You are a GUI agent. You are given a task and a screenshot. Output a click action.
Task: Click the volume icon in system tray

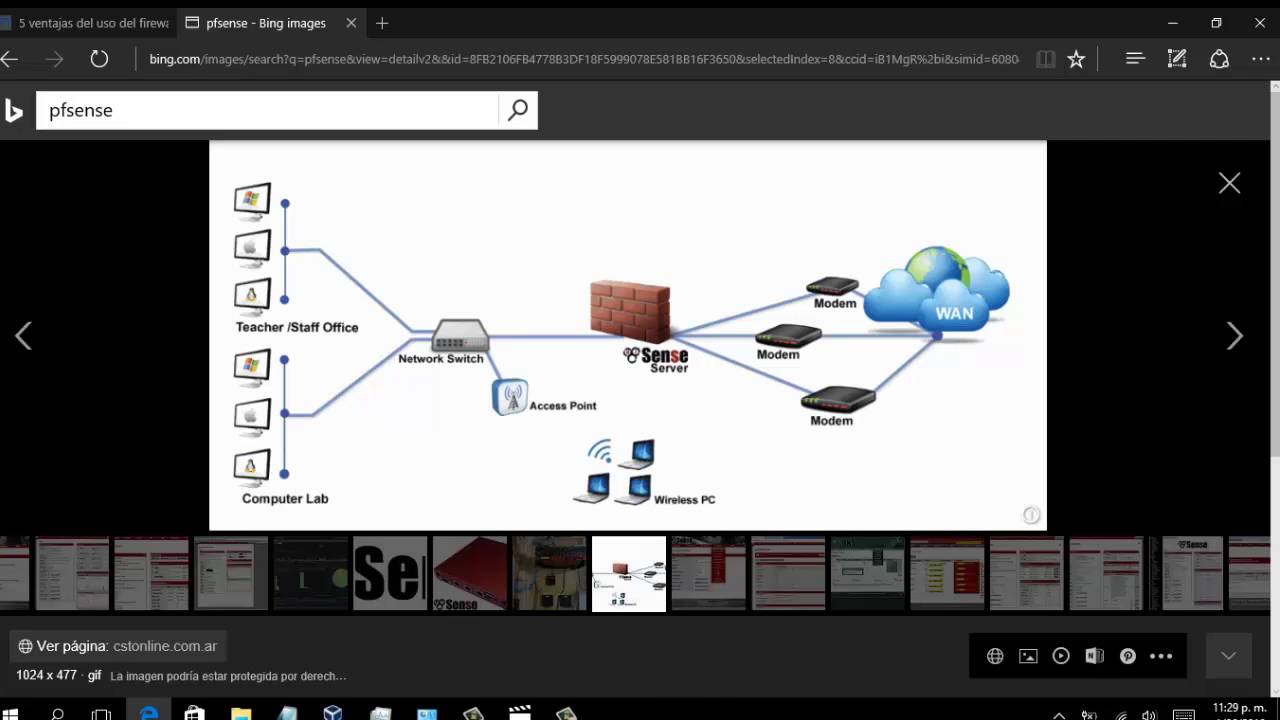click(1150, 715)
